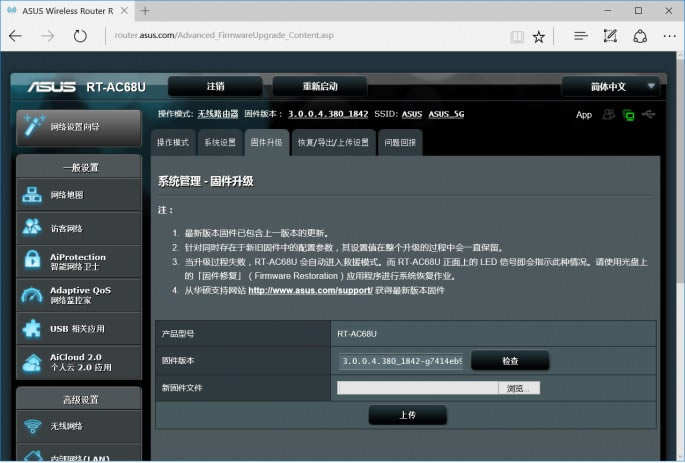Open a new browser tab
This screenshot has width=685, height=463.
[x=145, y=11]
